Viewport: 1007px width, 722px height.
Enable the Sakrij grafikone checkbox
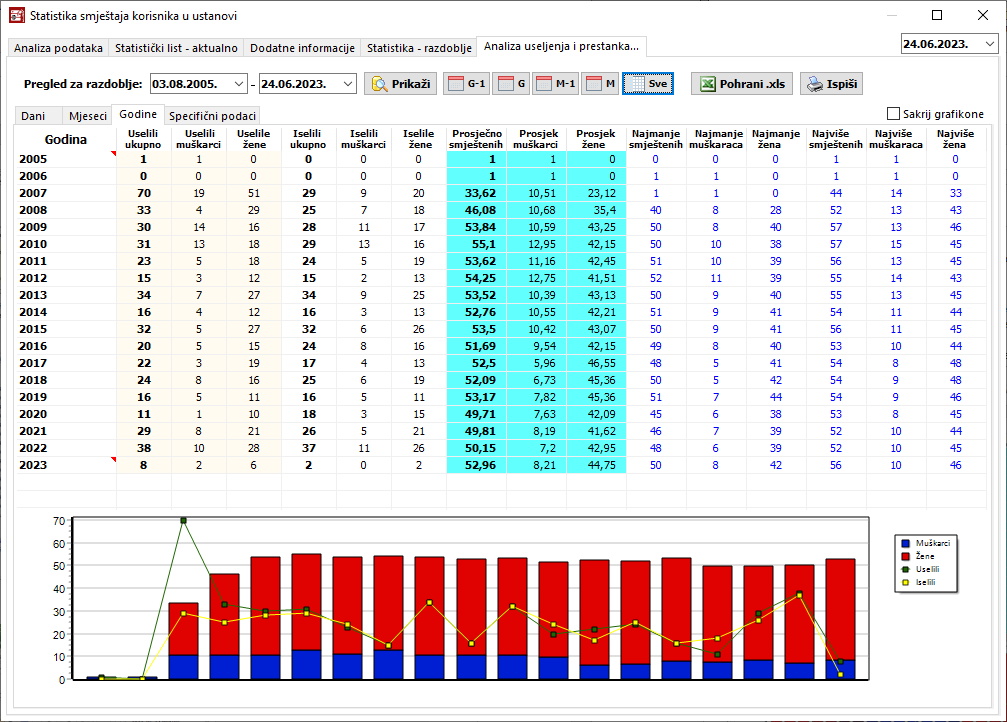click(894, 114)
